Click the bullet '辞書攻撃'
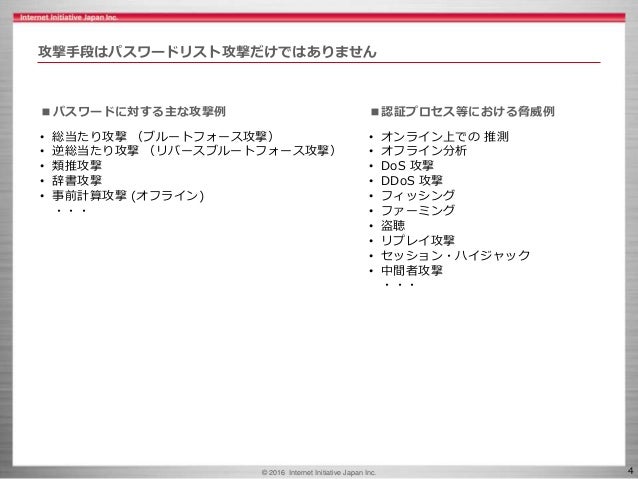This screenshot has width=638, height=479. 76,180
